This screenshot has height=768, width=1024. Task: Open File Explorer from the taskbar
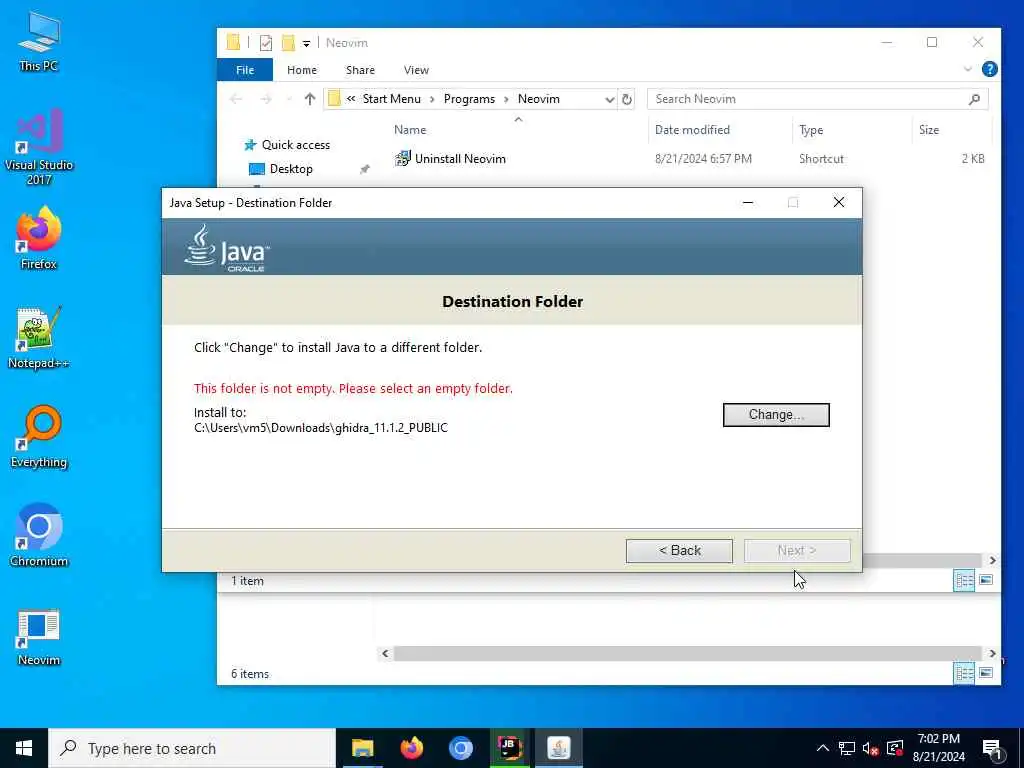click(362, 748)
